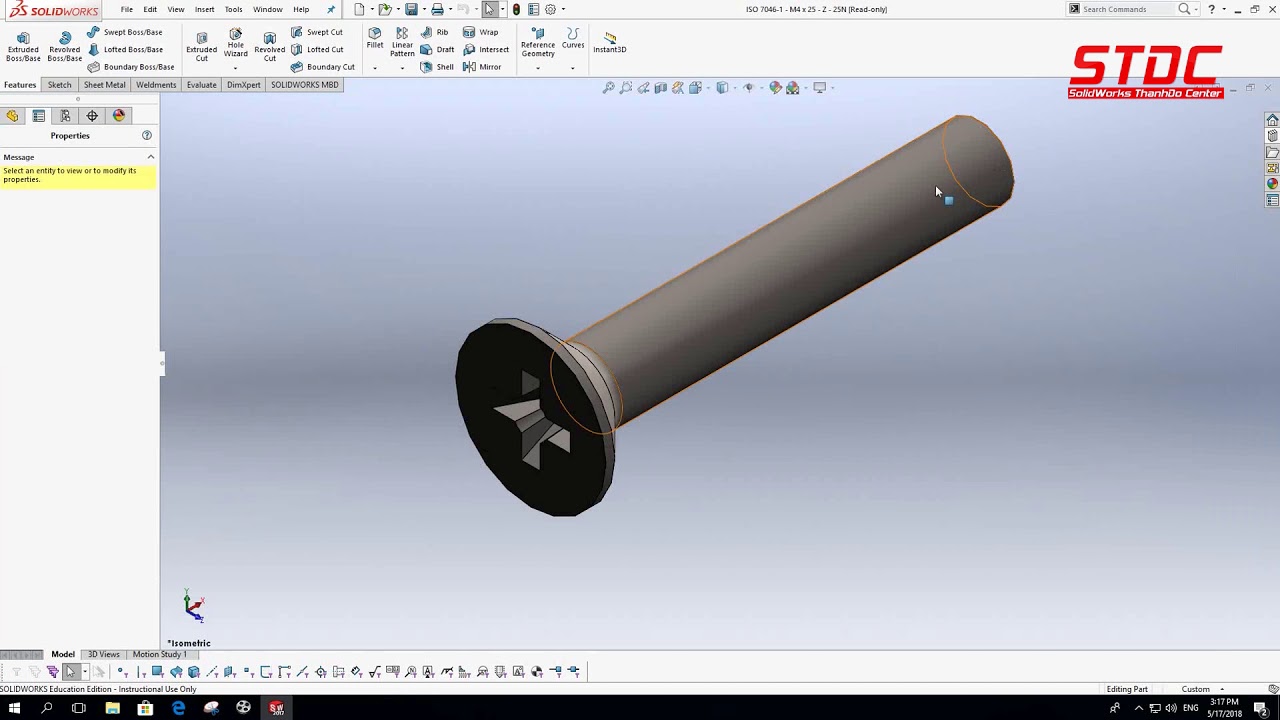Select the Extruded Boss/Base tool

point(23,46)
